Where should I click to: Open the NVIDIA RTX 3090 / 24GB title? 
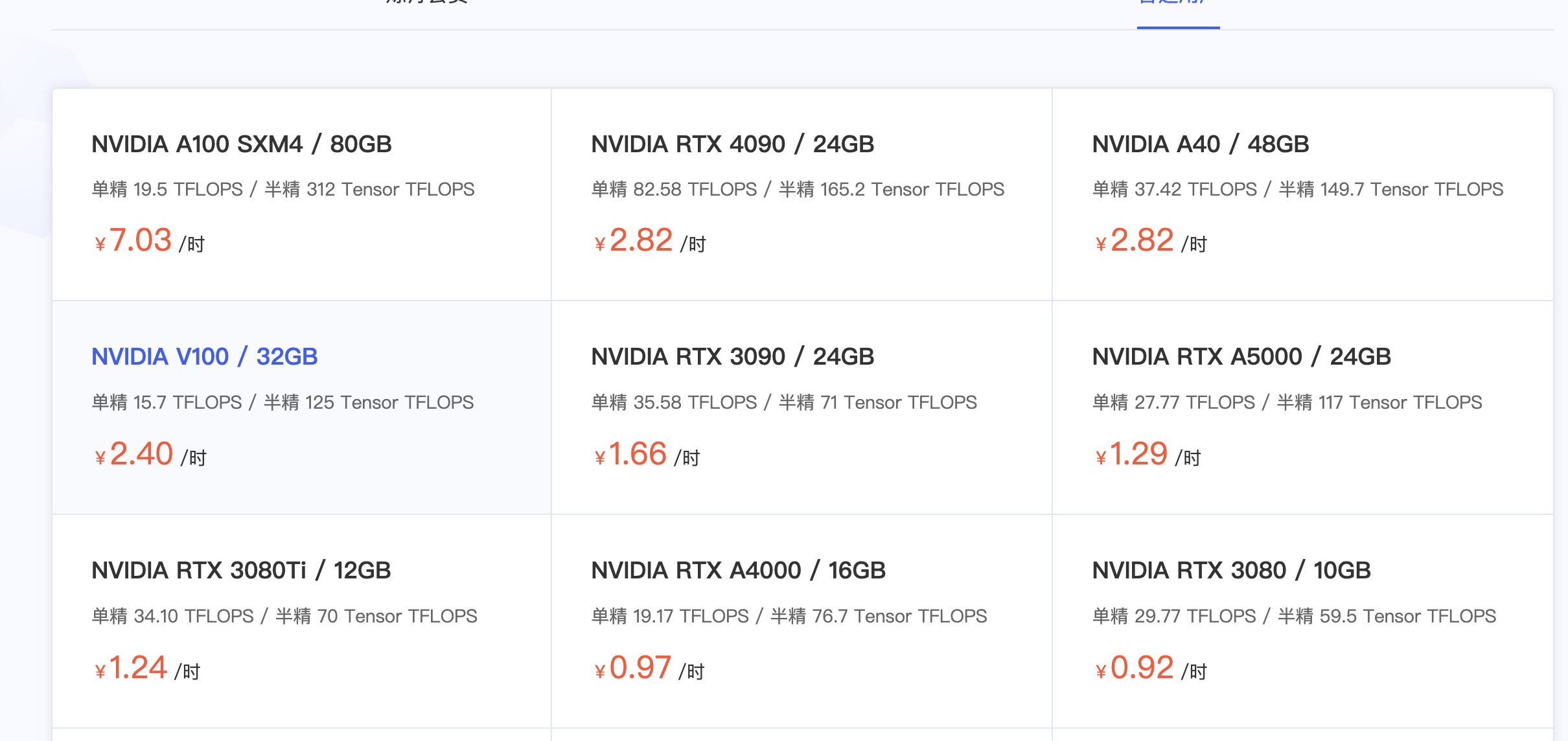(733, 356)
